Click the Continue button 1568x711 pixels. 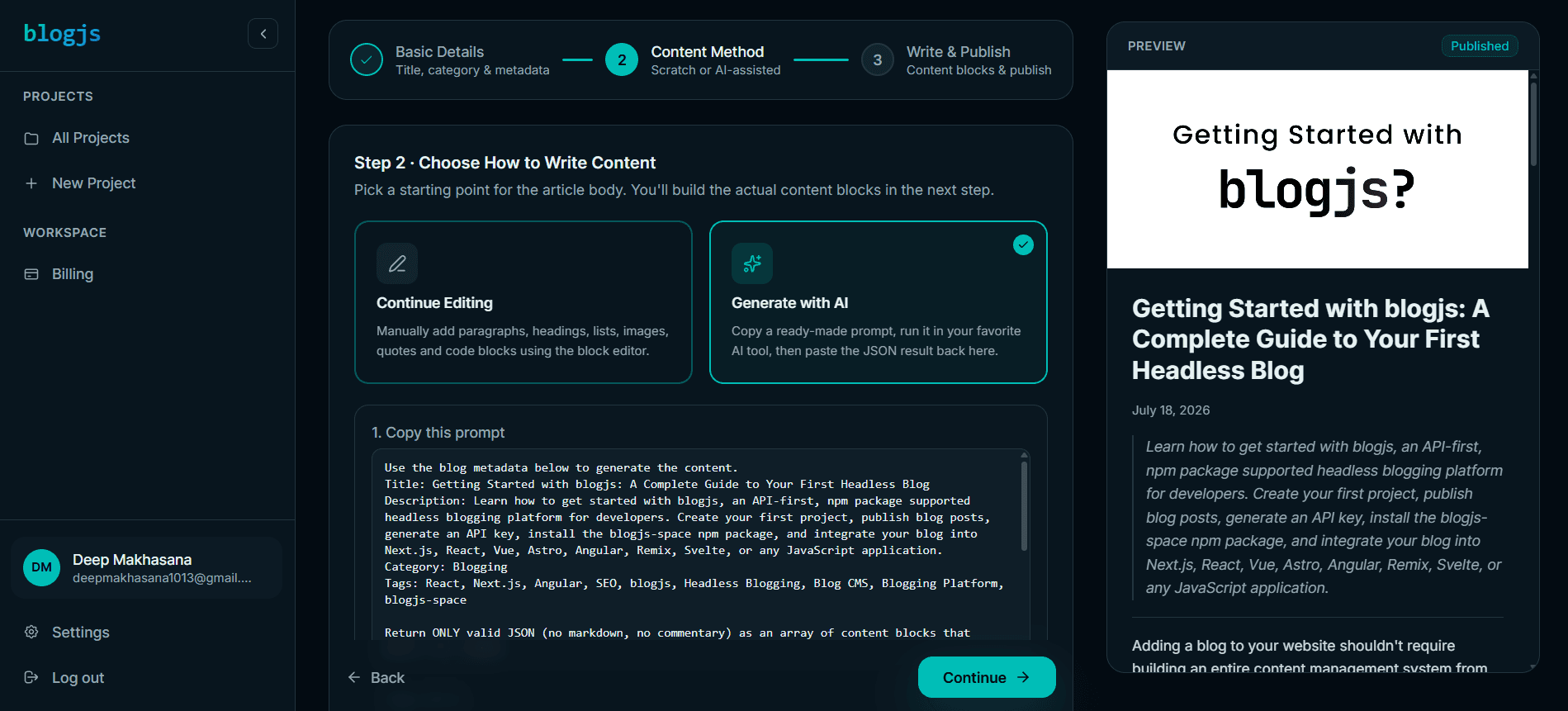click(987, 677)
